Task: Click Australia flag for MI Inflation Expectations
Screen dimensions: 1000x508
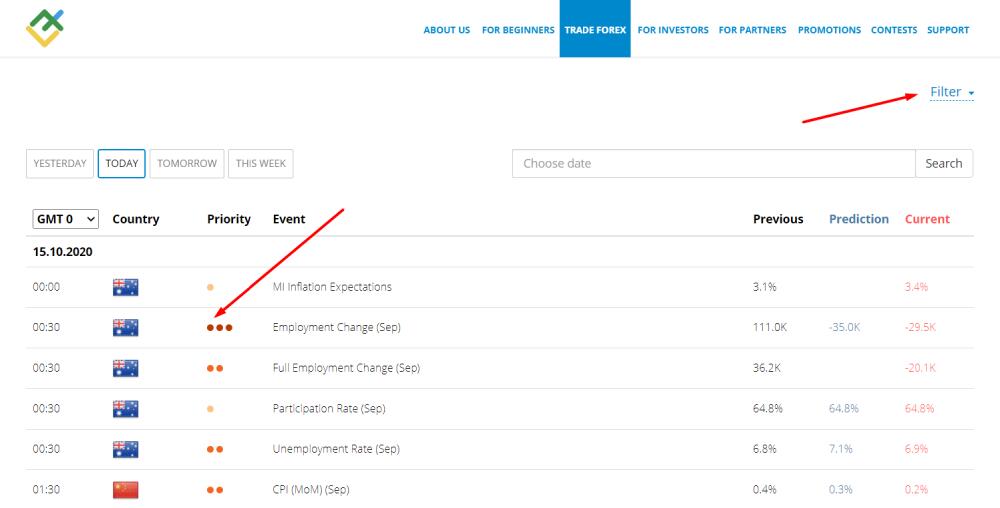Action: coord(125,288)
